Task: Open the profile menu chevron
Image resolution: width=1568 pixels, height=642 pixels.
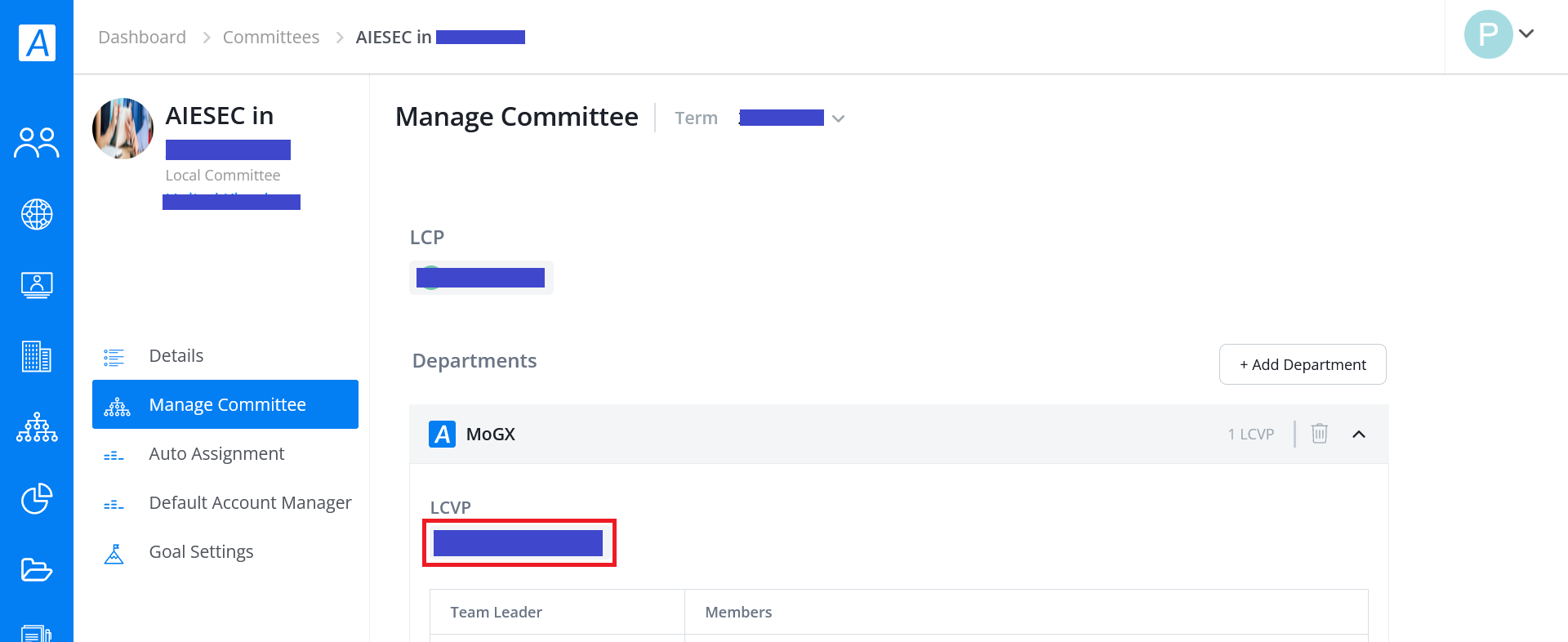Action: point(1526,34)
